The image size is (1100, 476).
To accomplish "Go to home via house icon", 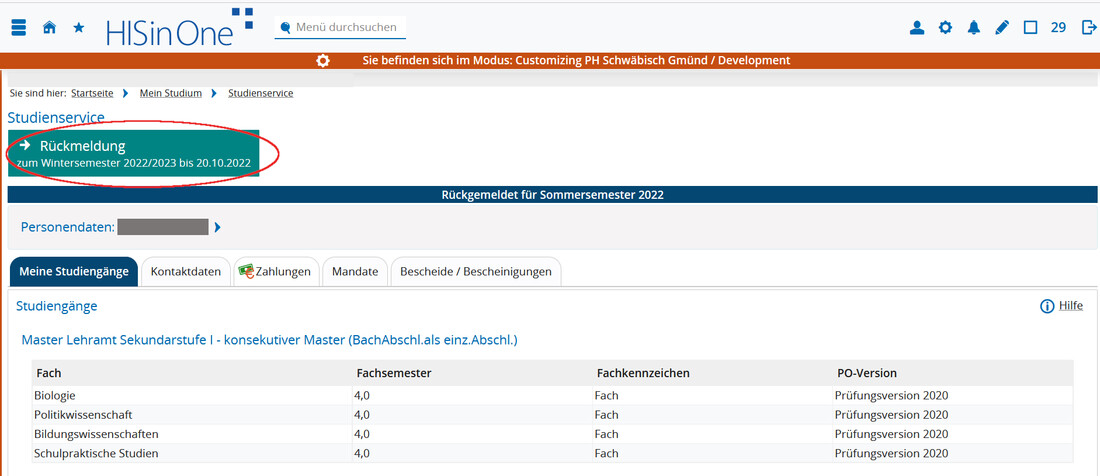I will tap(48, 28).
